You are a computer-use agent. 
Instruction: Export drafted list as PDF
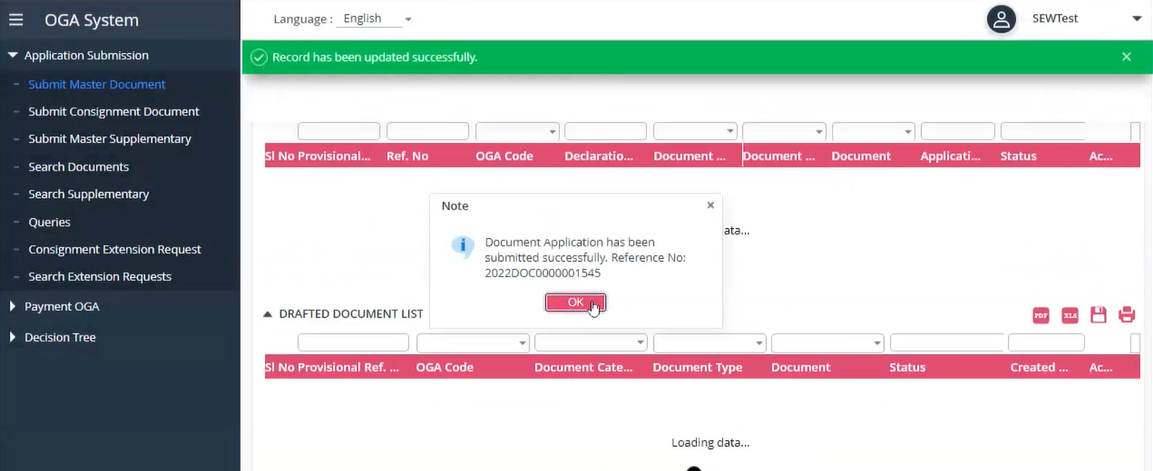coord(1040,315)
